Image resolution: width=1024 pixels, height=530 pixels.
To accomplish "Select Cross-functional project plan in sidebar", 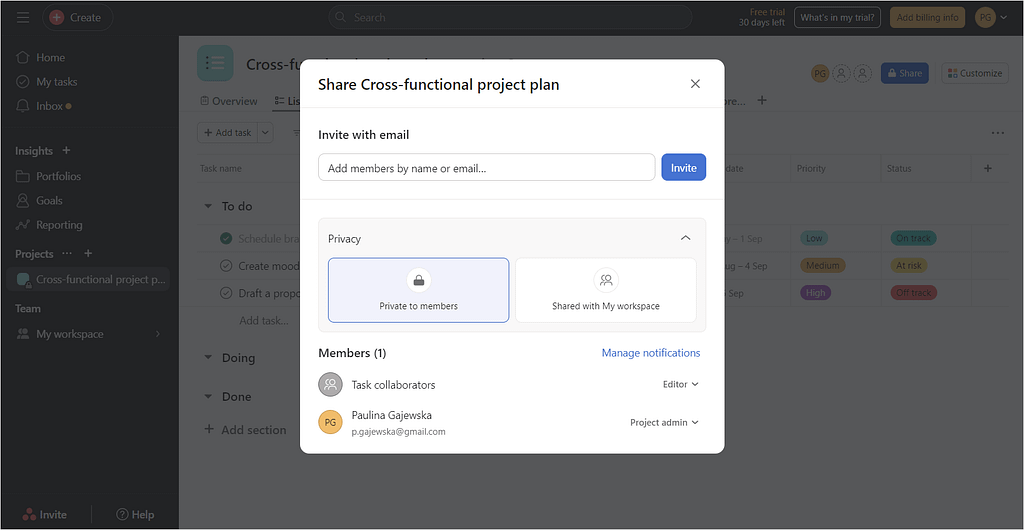I will [x=88, y=279].
